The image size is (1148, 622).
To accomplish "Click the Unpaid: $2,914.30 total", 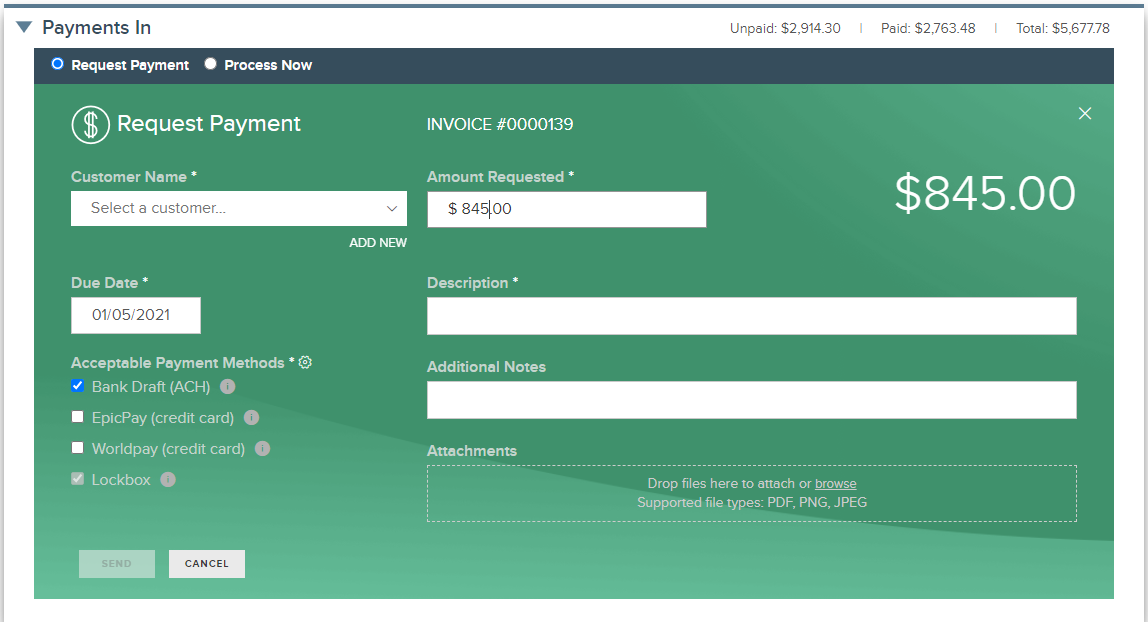I will tap(785, 29).
